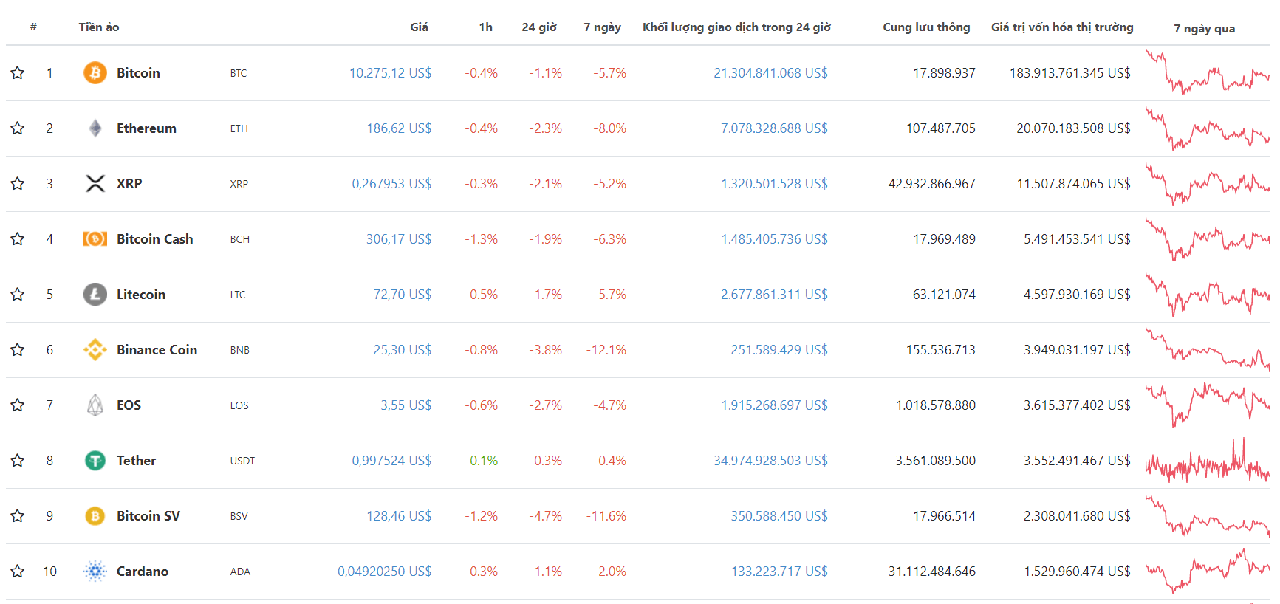
Task: Click the BTC ticker symbol
Action: (237, 73)
